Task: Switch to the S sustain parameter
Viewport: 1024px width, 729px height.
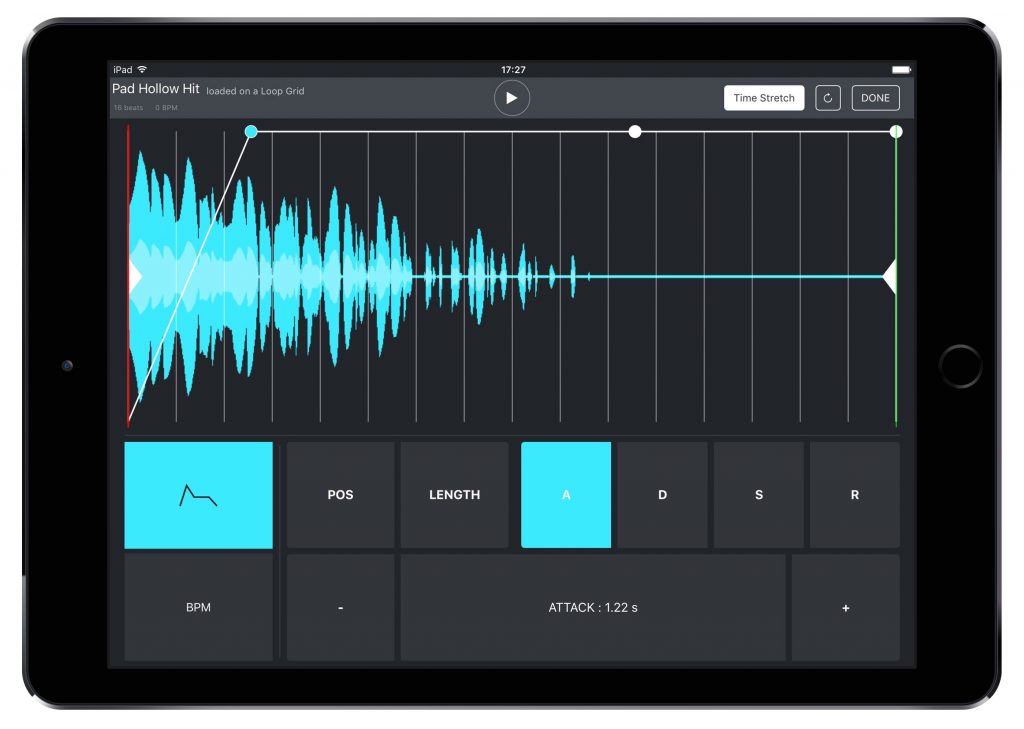Action: click(758, 495)
